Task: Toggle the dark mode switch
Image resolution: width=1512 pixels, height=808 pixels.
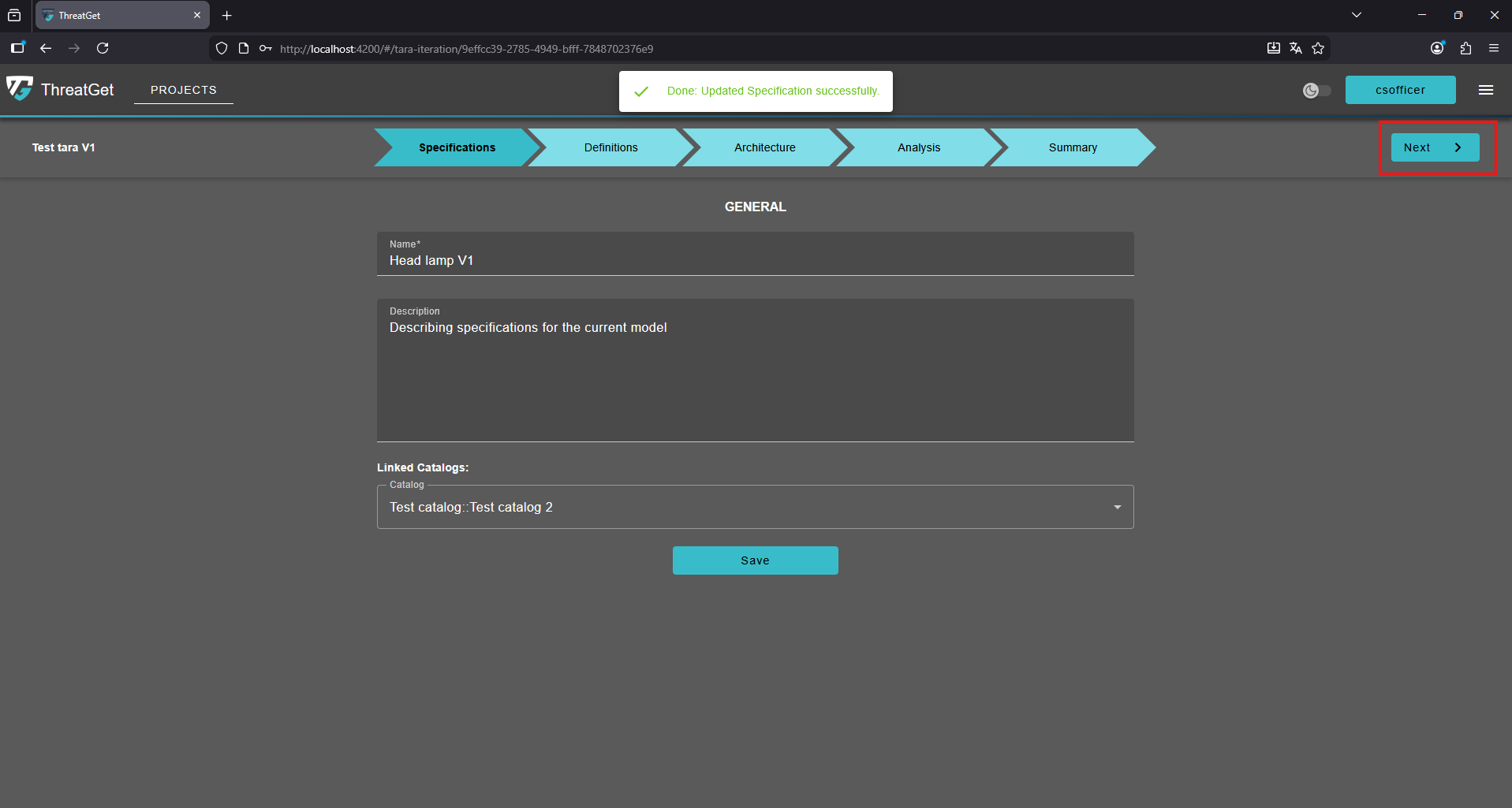Action: pyautogui.click(x=1316, y=91)
